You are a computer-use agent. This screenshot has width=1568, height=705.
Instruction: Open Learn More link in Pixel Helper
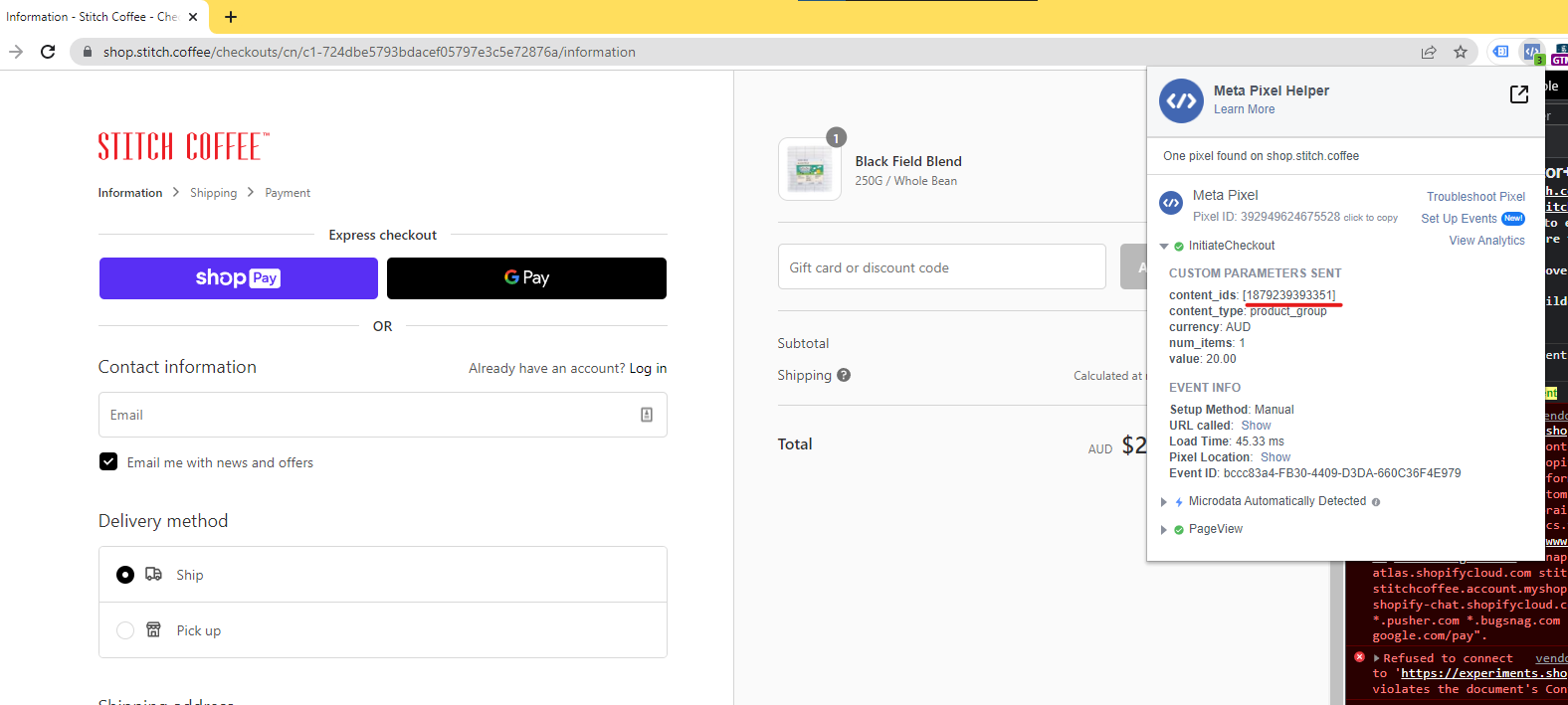pos(1244,109)
